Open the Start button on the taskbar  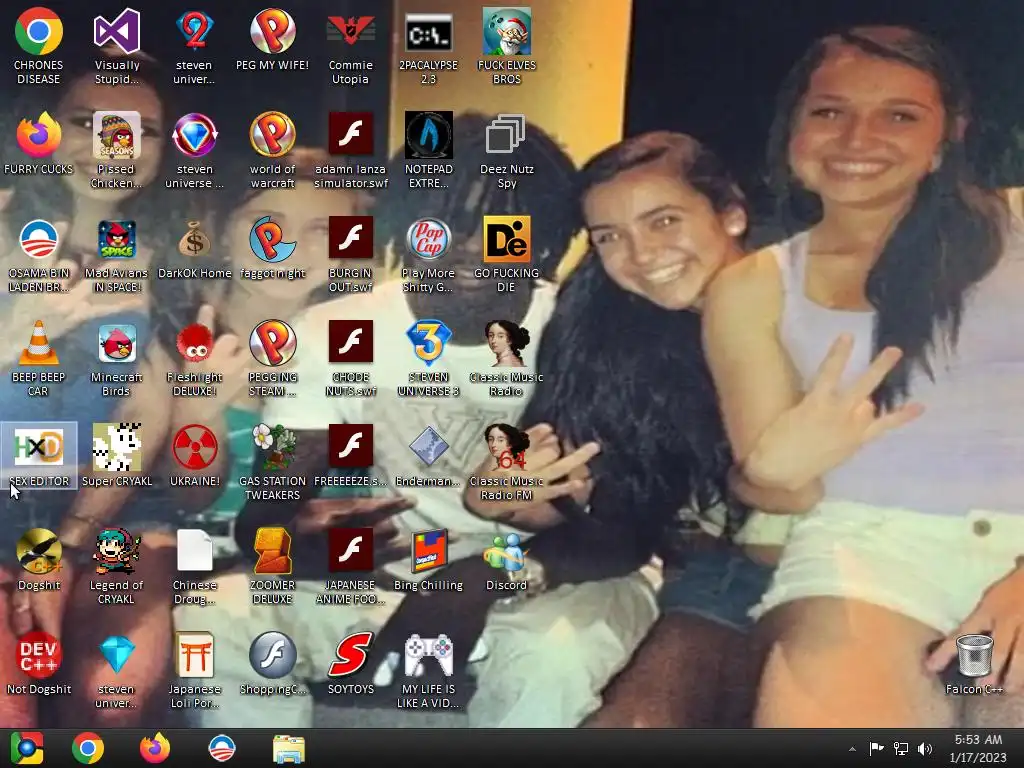(x=27, y=748)
